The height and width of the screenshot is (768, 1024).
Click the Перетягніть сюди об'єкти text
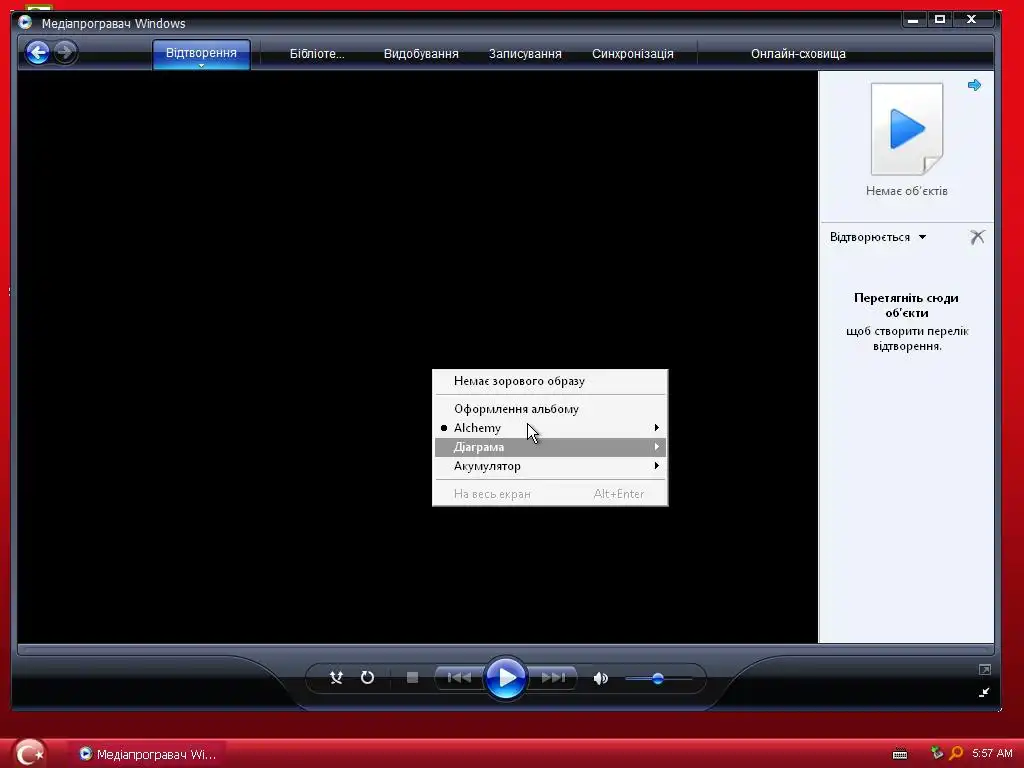[x=906, y=305]
